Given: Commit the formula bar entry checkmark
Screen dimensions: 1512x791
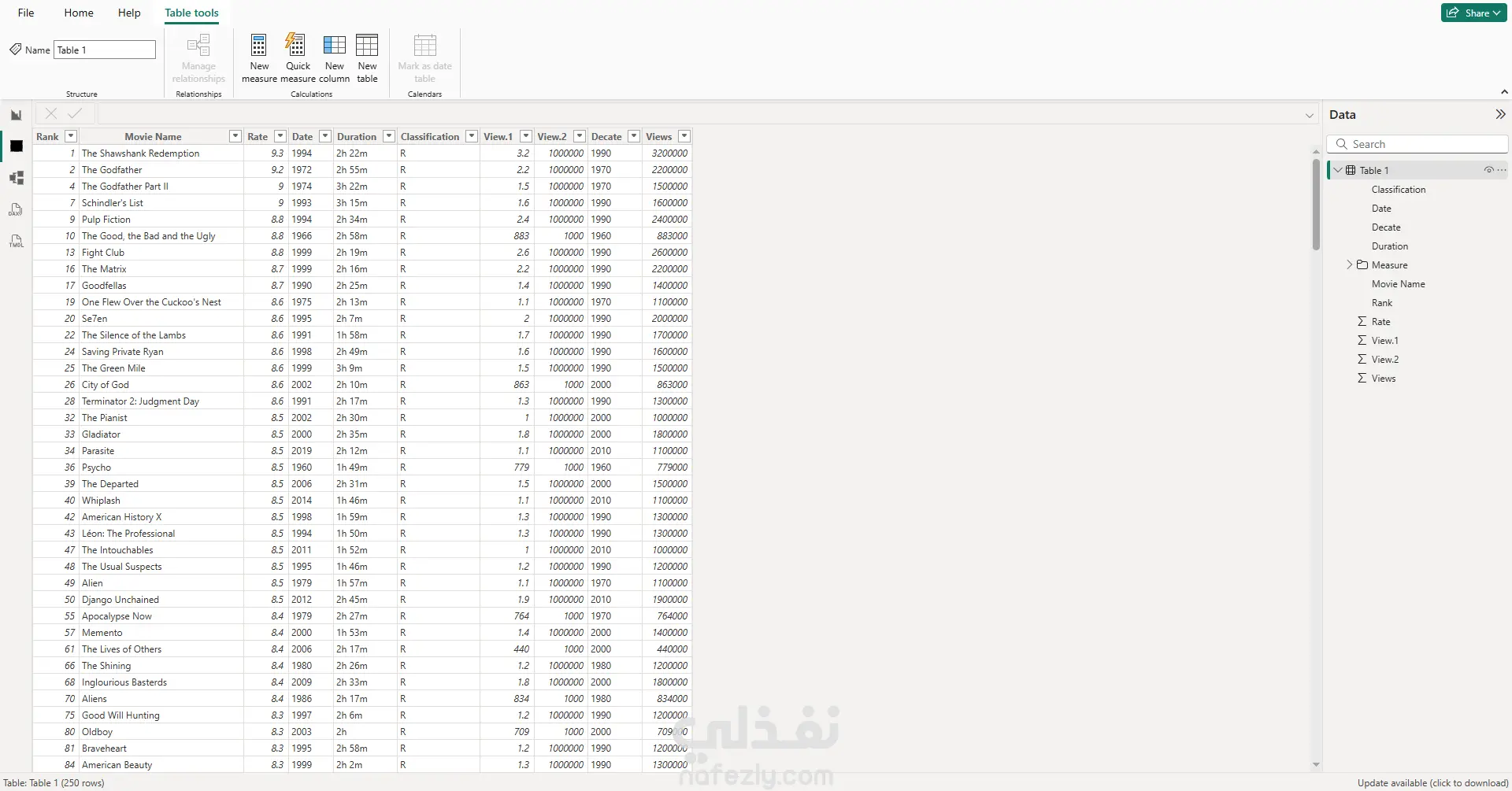Looking at the screenshot, I should click(75, 113).
